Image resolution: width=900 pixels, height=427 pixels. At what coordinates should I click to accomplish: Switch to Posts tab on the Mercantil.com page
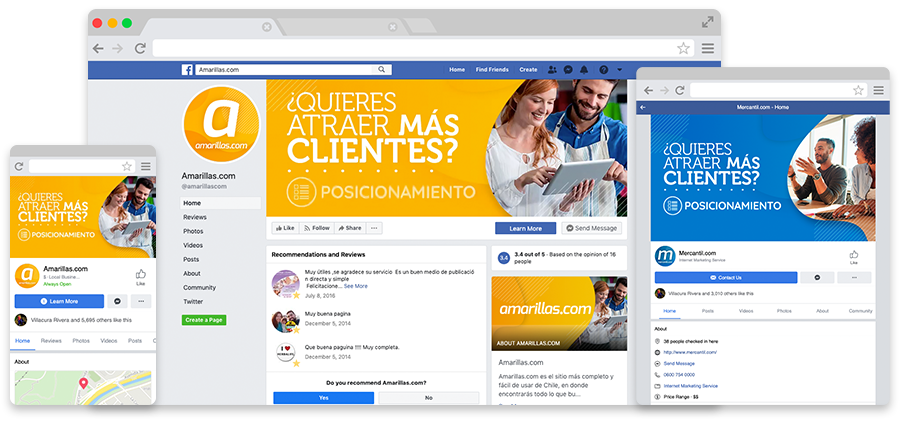pyautogui.click(x=708, y=311)
